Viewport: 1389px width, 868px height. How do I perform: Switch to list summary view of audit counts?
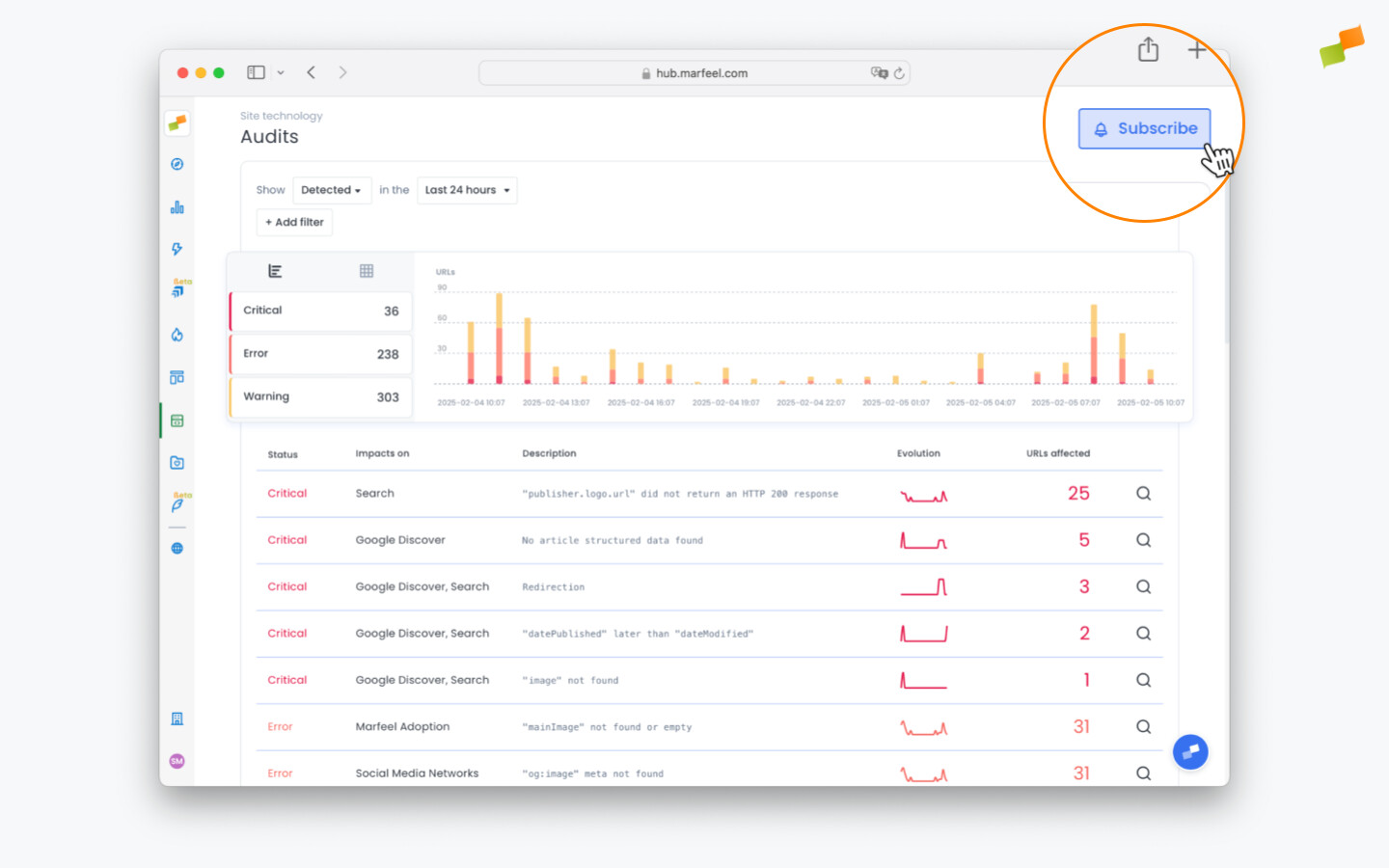276,271
